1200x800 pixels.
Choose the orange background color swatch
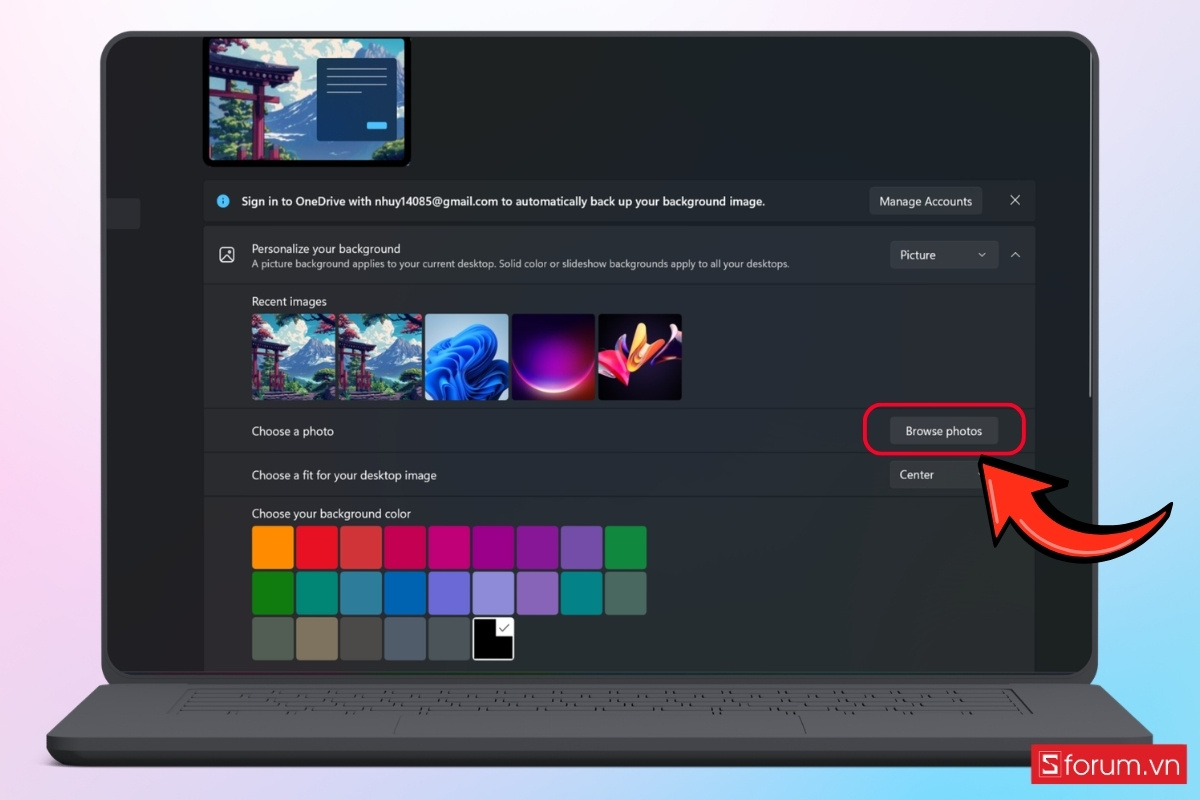point(273,548)
